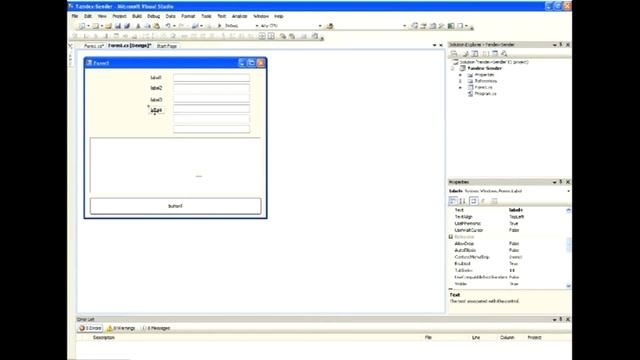Click Center Vertically layout icon
640x360 pixels.
[x=271, y=36]
